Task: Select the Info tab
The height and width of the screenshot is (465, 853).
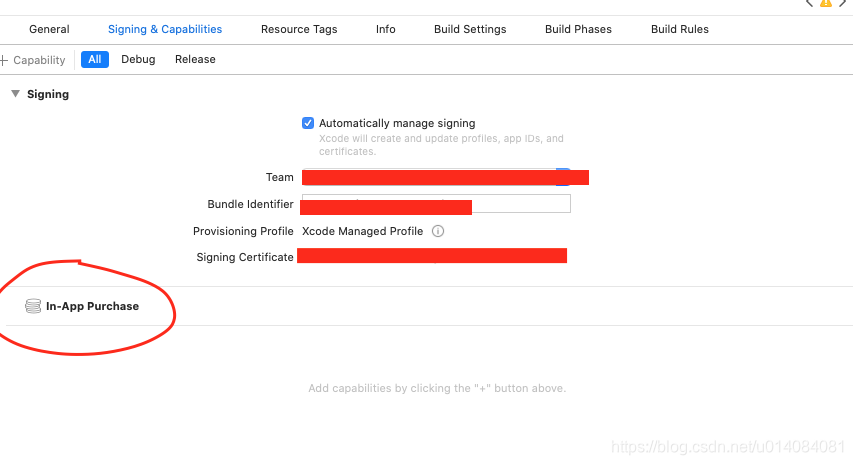Action: click(386, 30)
